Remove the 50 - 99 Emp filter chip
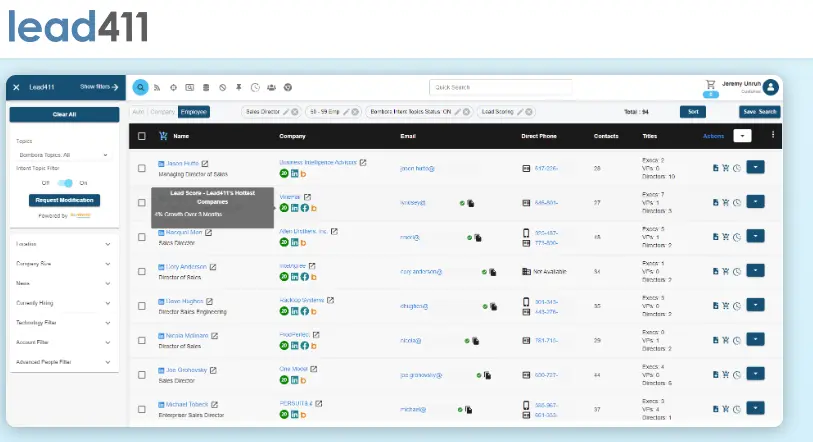The image size is (813, 442). 355,112
